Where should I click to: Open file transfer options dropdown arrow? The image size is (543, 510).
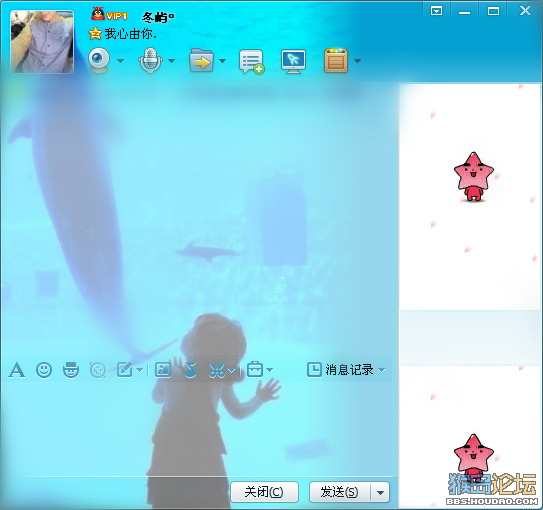222,61
